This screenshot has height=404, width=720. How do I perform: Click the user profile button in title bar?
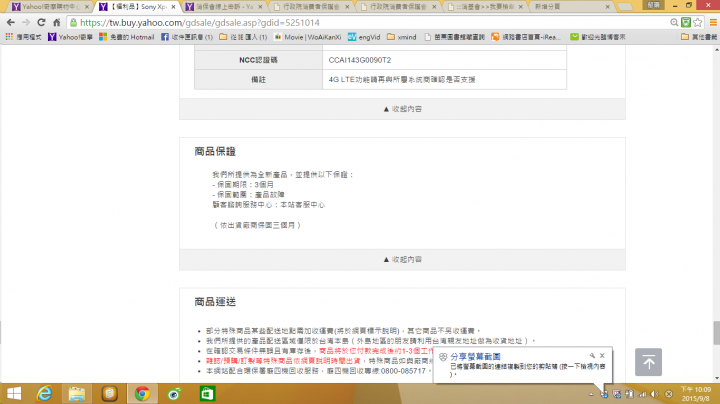653,5
